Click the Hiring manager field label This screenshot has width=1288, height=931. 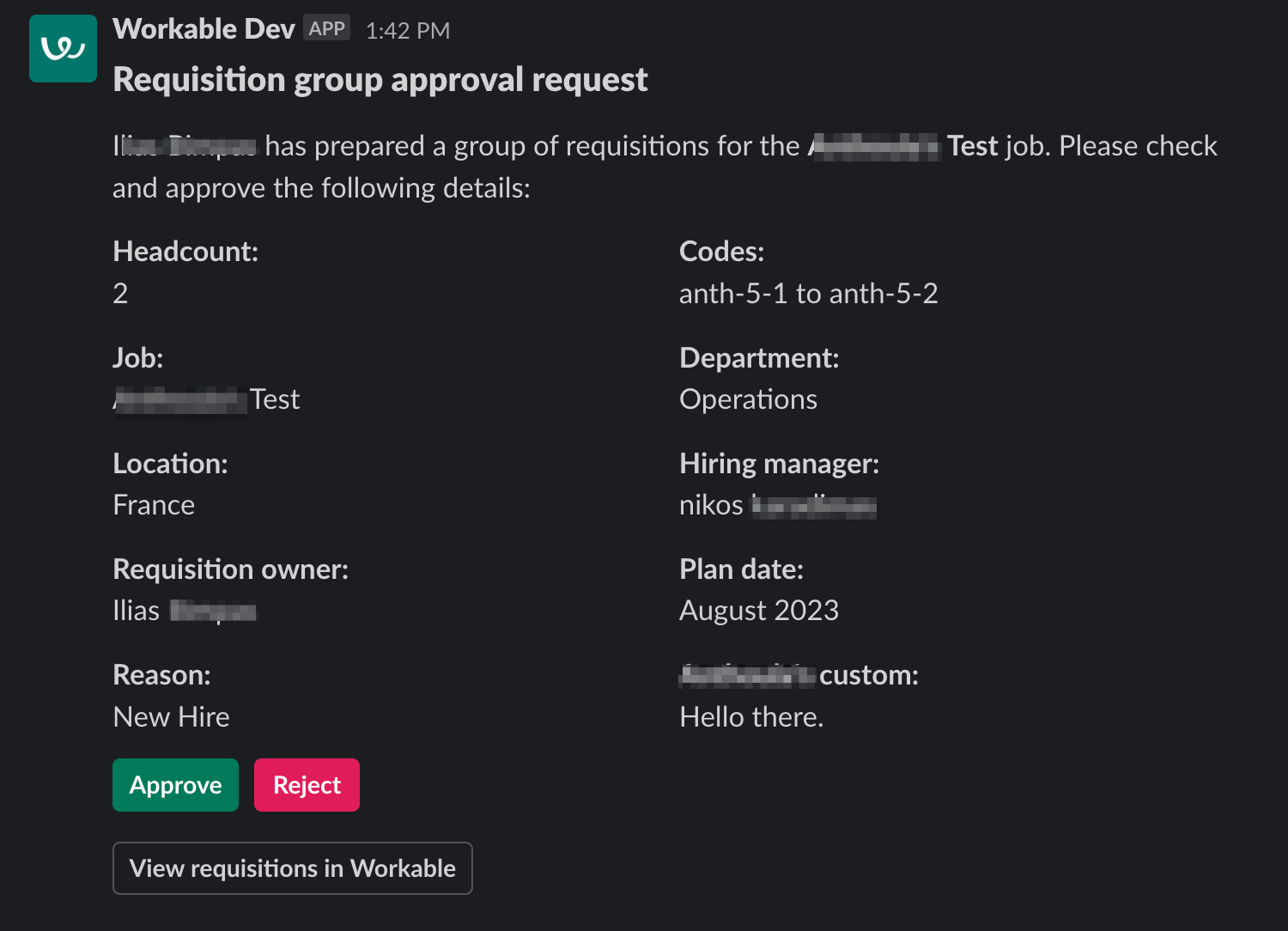pyautogui.click(x=779, y=464)
